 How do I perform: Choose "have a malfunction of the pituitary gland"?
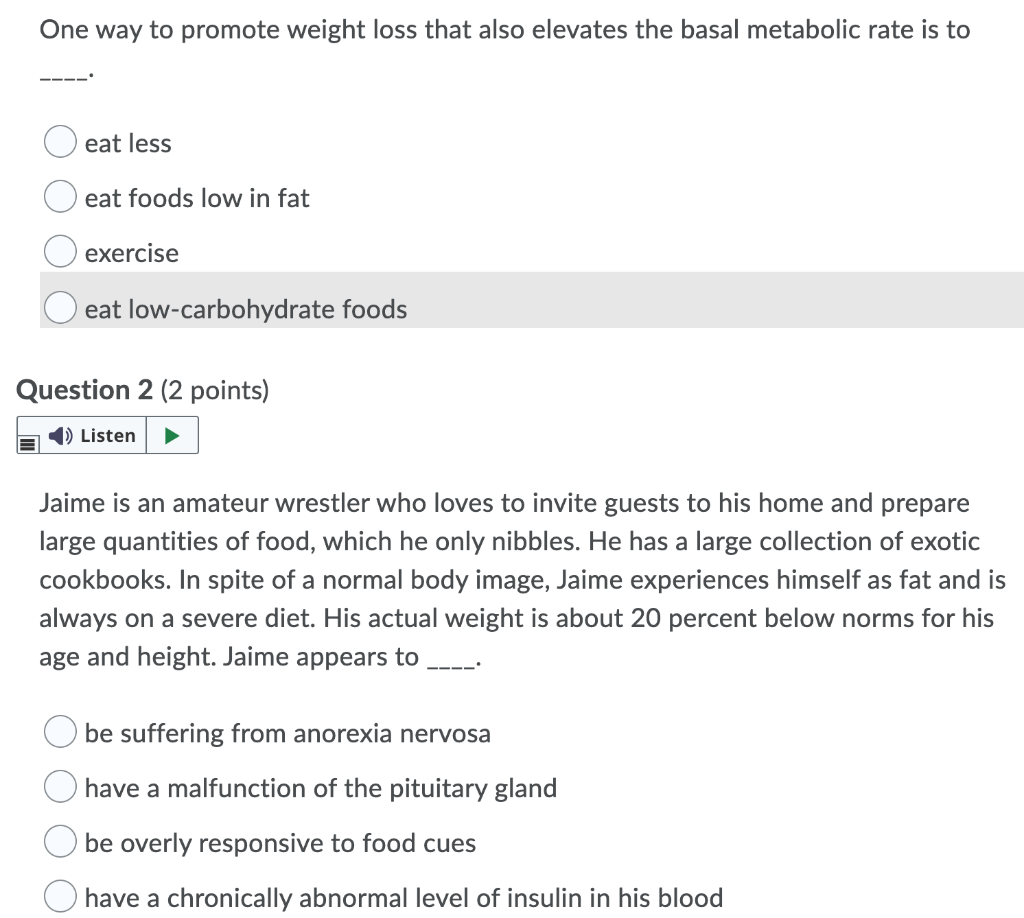tap(60, 787)
